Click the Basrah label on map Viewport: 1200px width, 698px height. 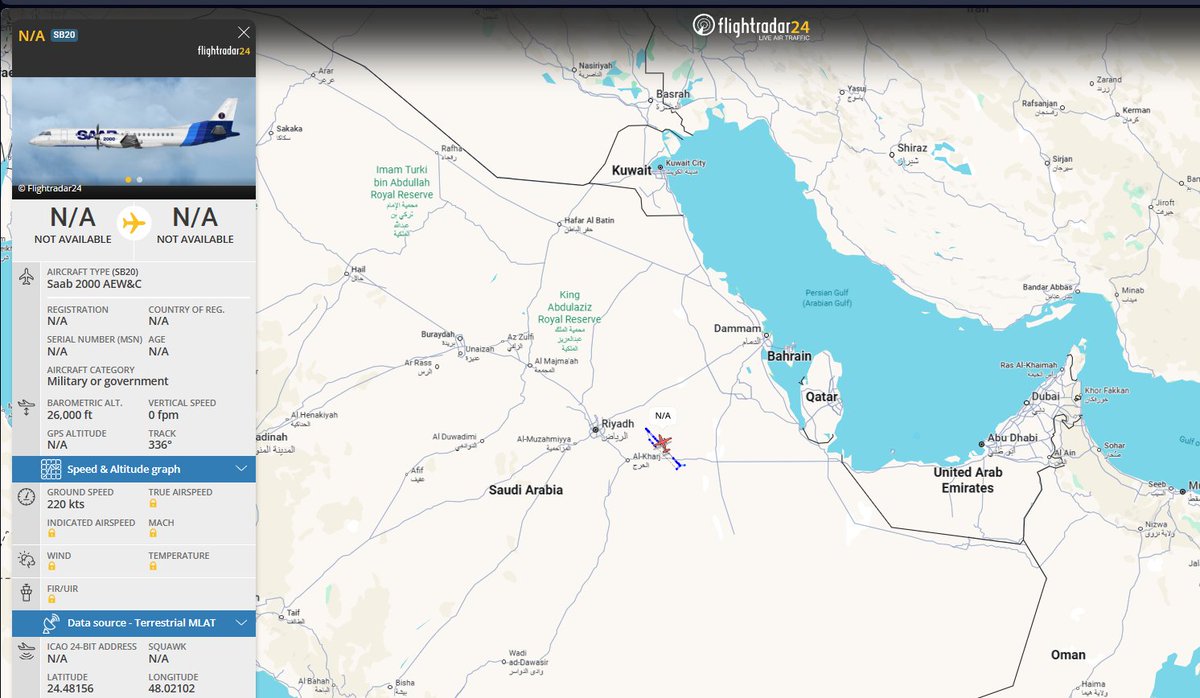coord(673,94)
